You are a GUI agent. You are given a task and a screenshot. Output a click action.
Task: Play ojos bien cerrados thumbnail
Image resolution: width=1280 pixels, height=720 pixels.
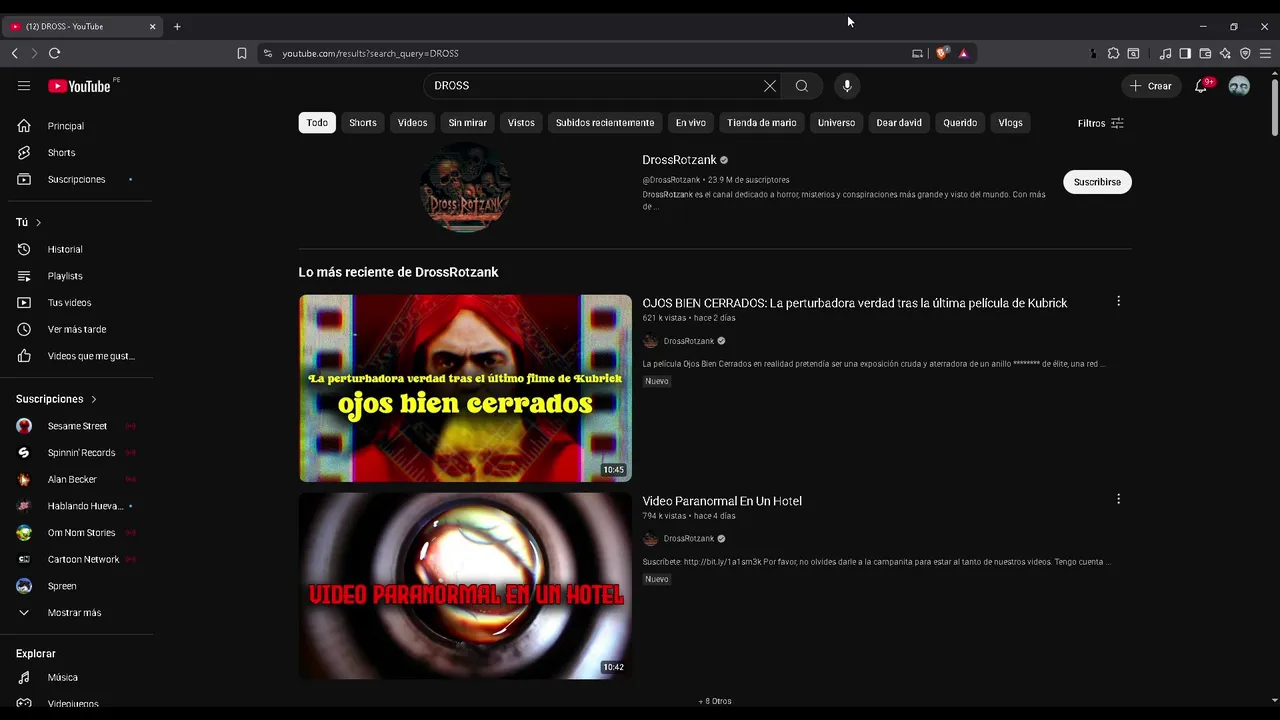(x=465, y=388)
